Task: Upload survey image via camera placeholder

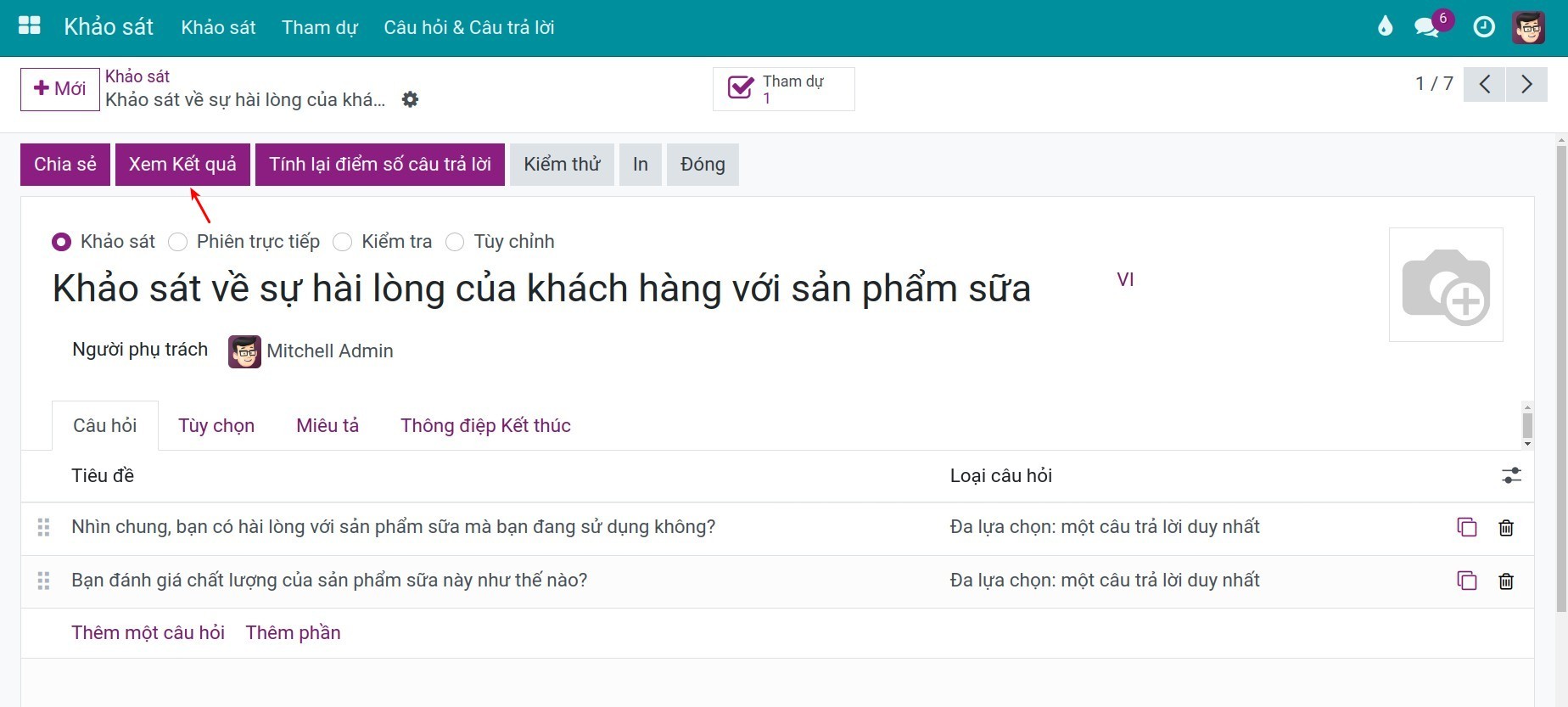Action: pyautogui.click(x=1446, y=285)
